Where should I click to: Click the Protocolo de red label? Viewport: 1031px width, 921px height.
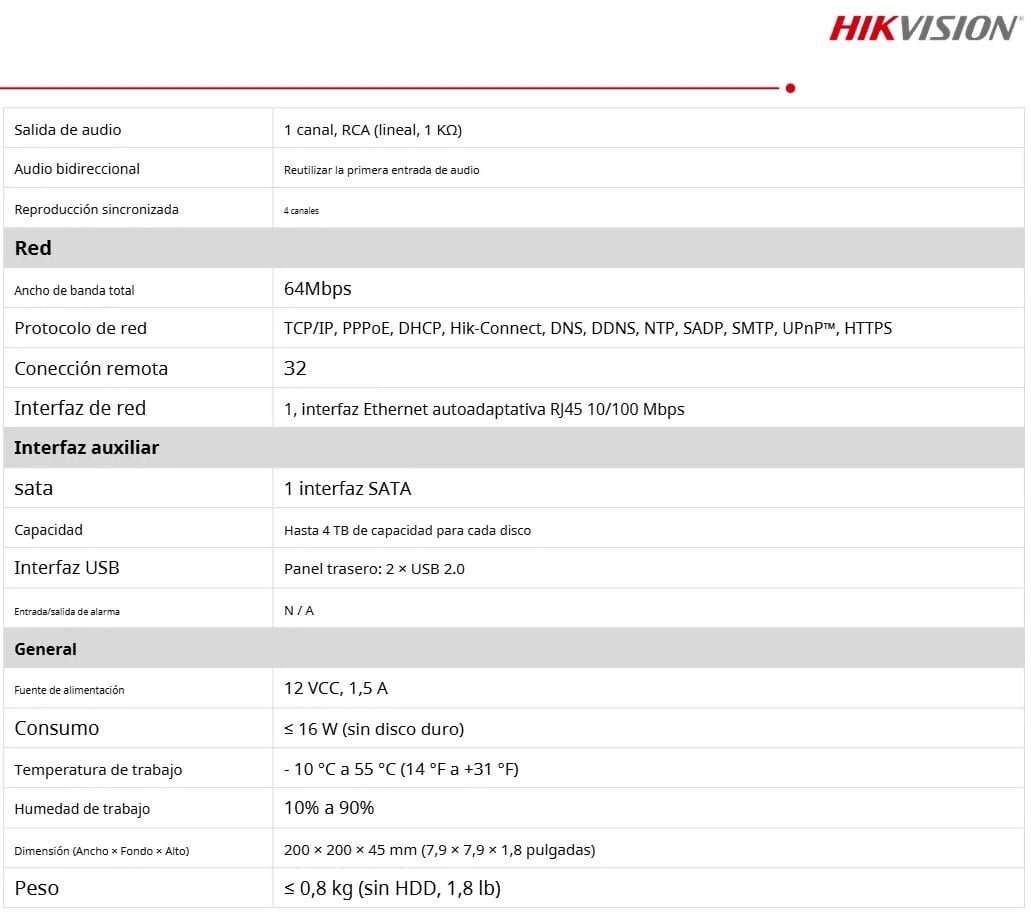80,328
